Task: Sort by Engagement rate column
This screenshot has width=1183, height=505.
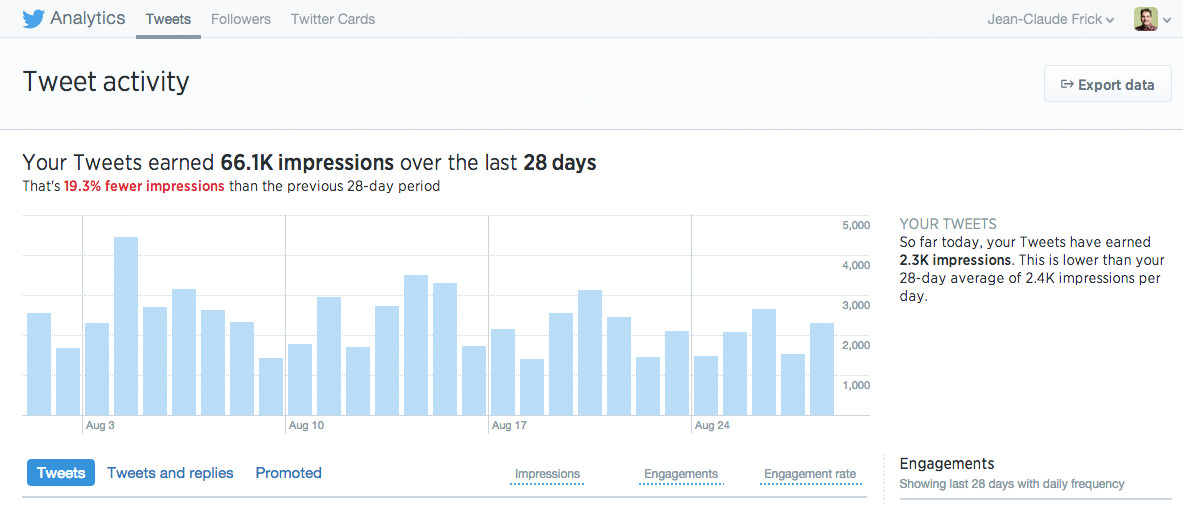Action: tap(810, 474)
